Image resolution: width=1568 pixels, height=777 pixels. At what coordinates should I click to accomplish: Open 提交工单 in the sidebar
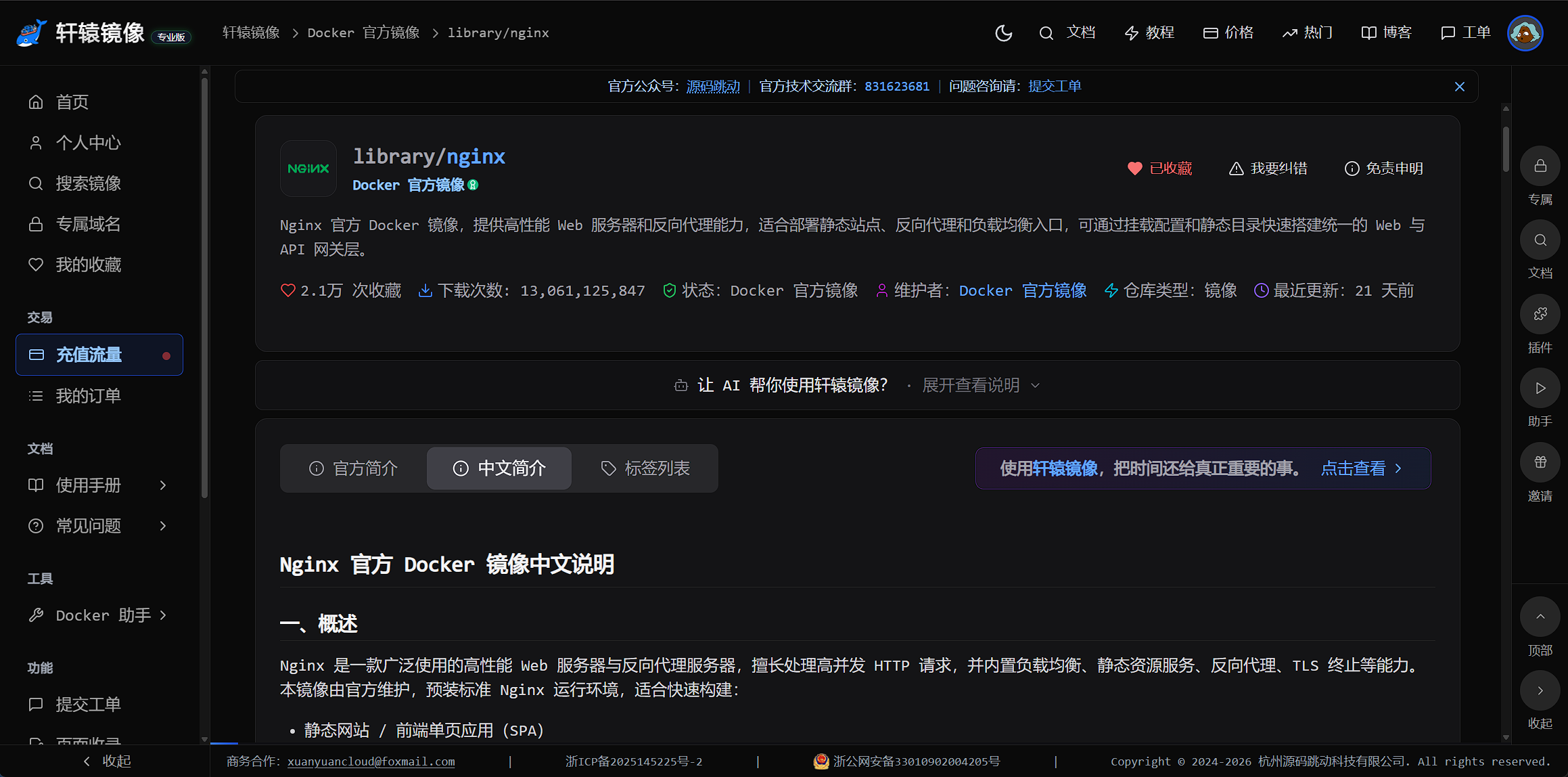pos(99,705)
